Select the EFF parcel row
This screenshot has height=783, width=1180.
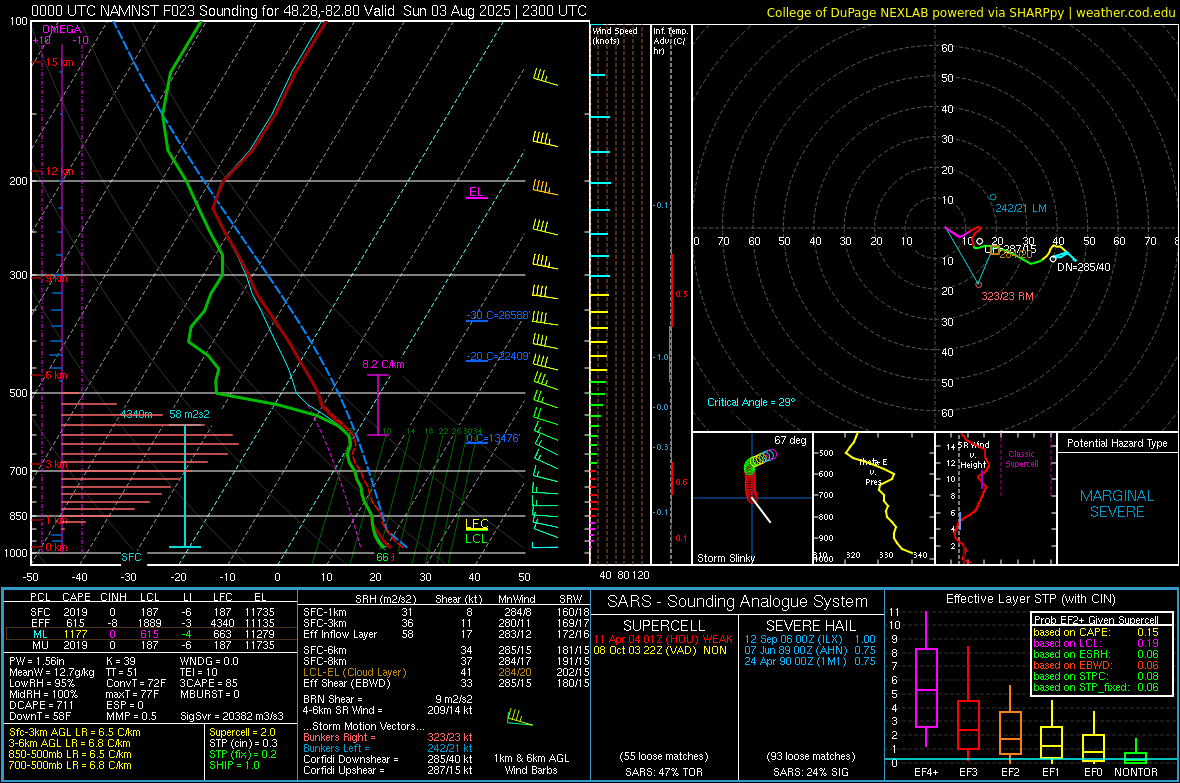point(151,623)
